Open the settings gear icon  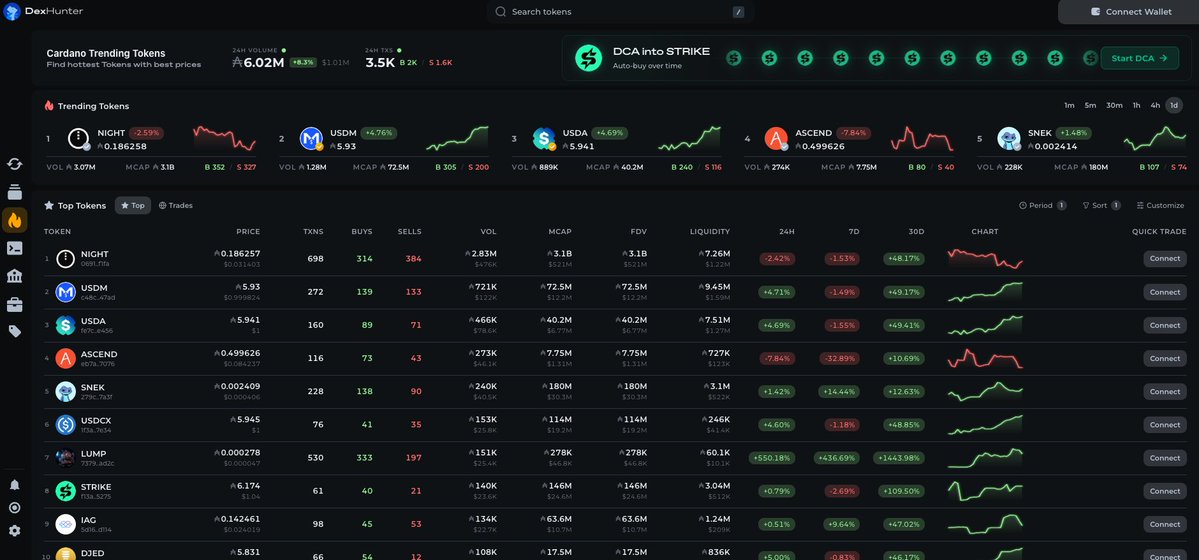[15, 531]
